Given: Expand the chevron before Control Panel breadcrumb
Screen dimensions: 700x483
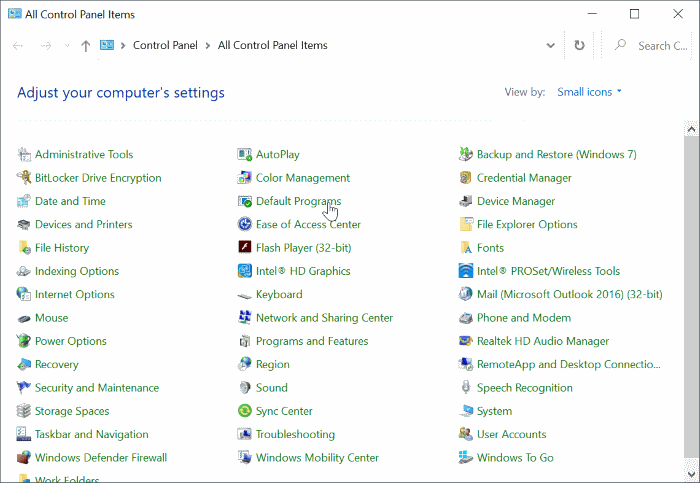Looking at the screenshot, I should pyautogui.click(x=123, y=46).
